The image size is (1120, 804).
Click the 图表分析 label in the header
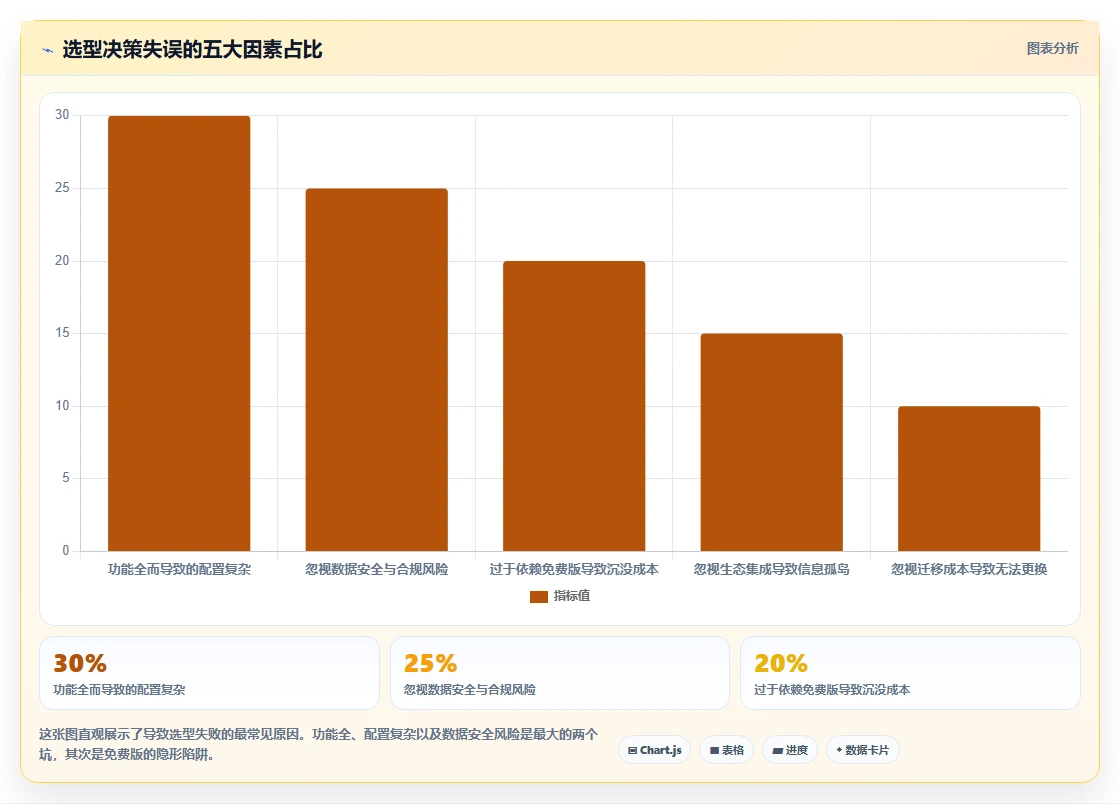point(1052,49)
